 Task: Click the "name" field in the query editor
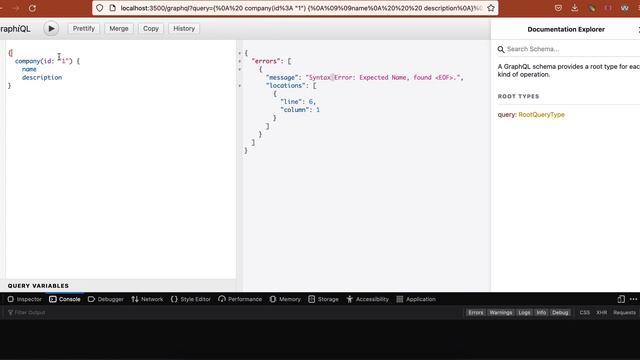pos(29,69)
